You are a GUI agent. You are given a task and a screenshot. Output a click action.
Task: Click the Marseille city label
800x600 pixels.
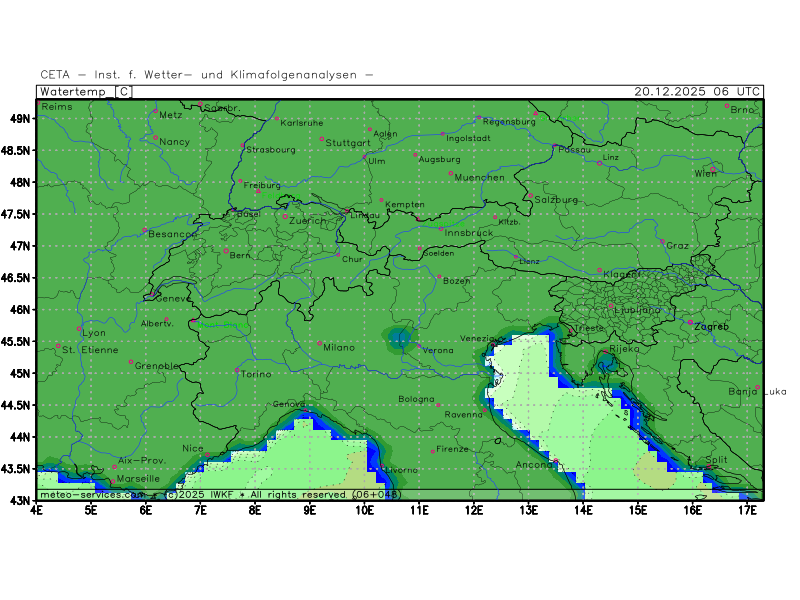pyautogui.click(x=140, y=479)
